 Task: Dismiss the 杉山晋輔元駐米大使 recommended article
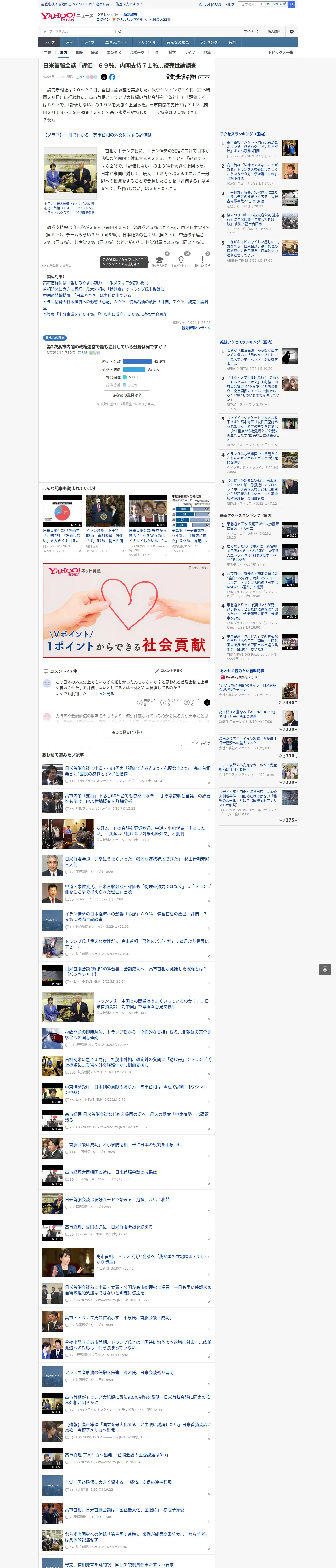pos(209,873)
